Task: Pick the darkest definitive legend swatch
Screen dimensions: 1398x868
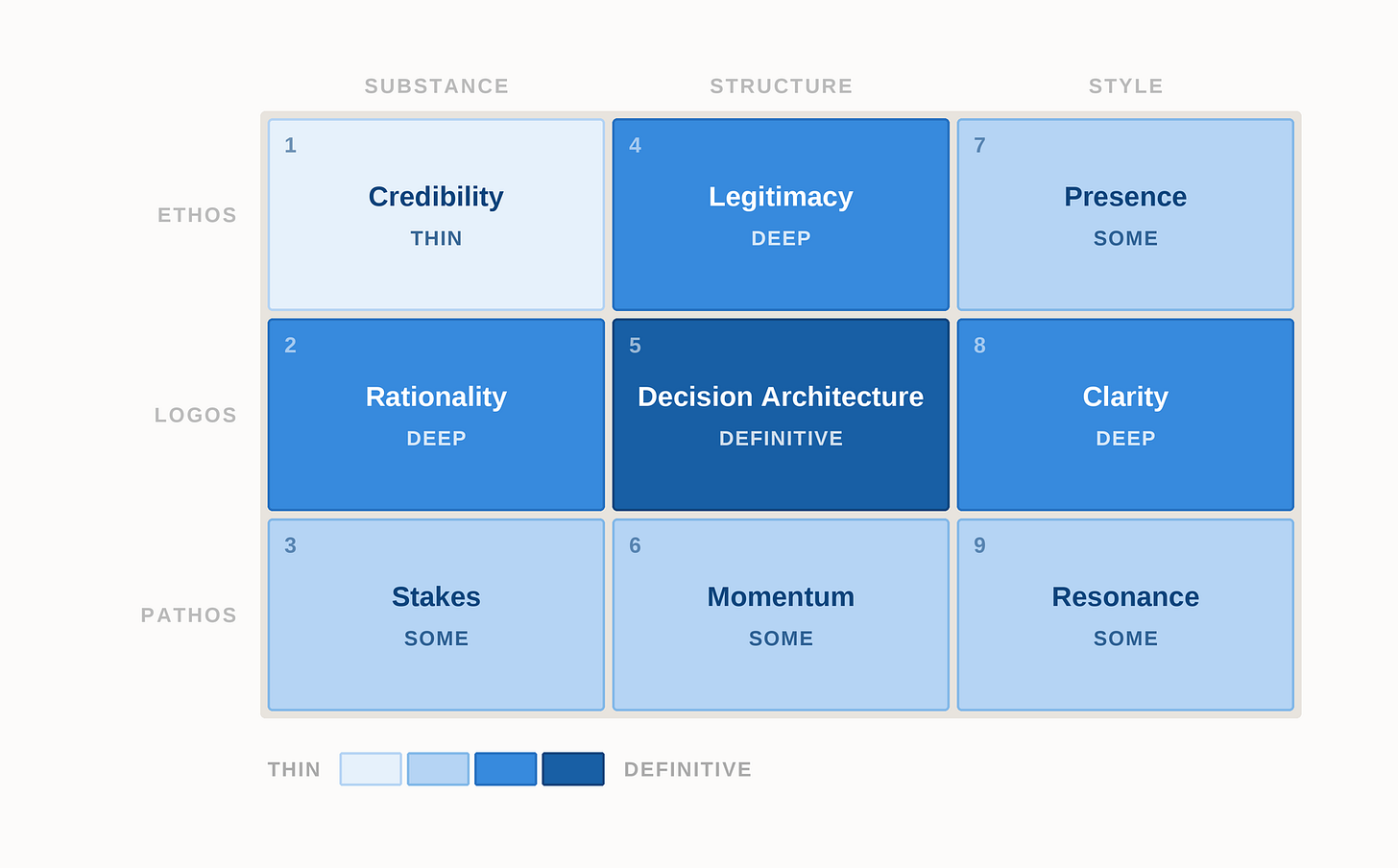Action: coord(573,769)
